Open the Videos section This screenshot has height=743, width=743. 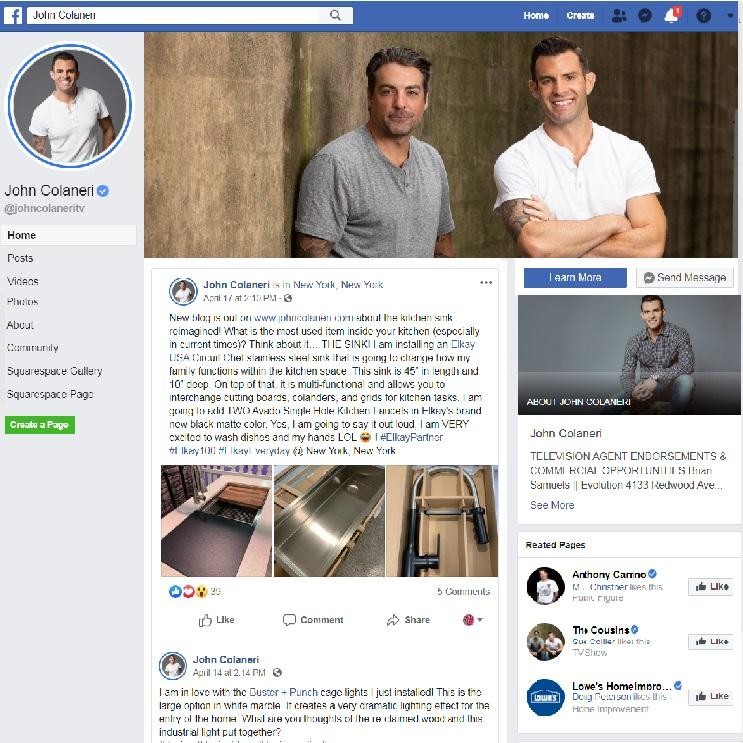[x=22, y=281]
